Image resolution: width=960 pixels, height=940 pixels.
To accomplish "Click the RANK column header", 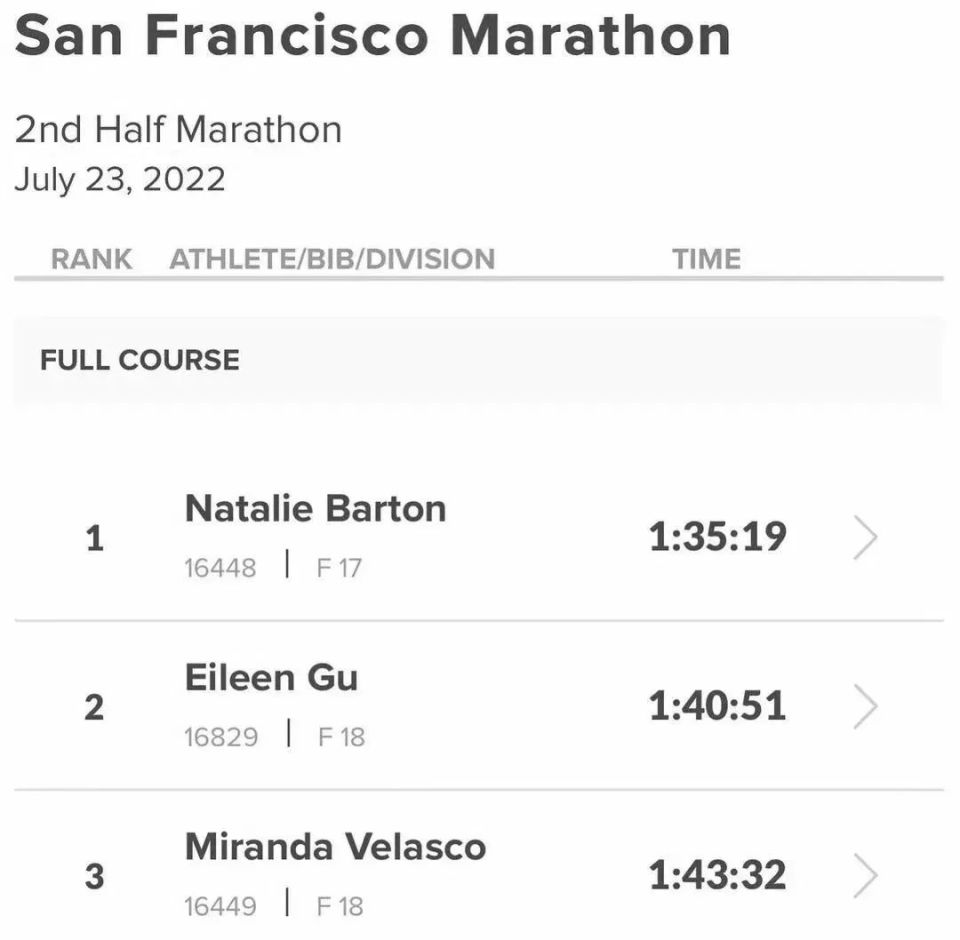I will click(x=91, y=259).
